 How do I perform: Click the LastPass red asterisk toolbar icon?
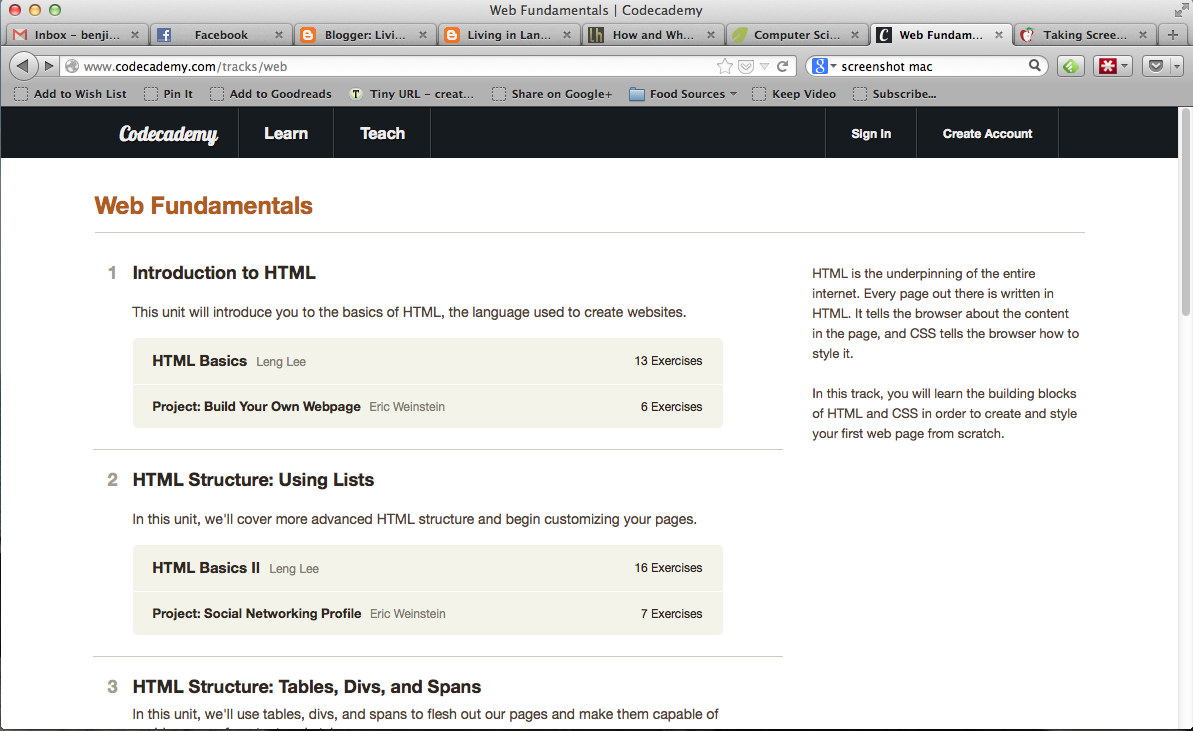tap(1107, 65)
